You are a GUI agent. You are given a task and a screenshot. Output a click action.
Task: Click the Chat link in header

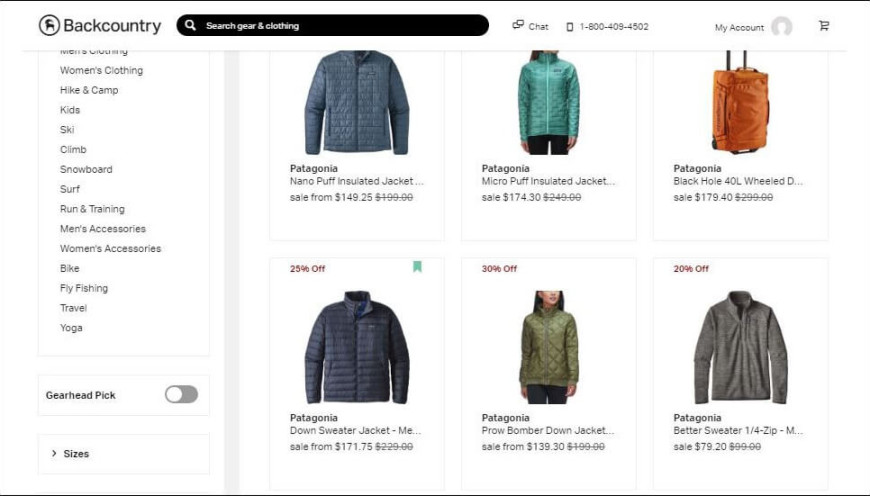(538, 27)
